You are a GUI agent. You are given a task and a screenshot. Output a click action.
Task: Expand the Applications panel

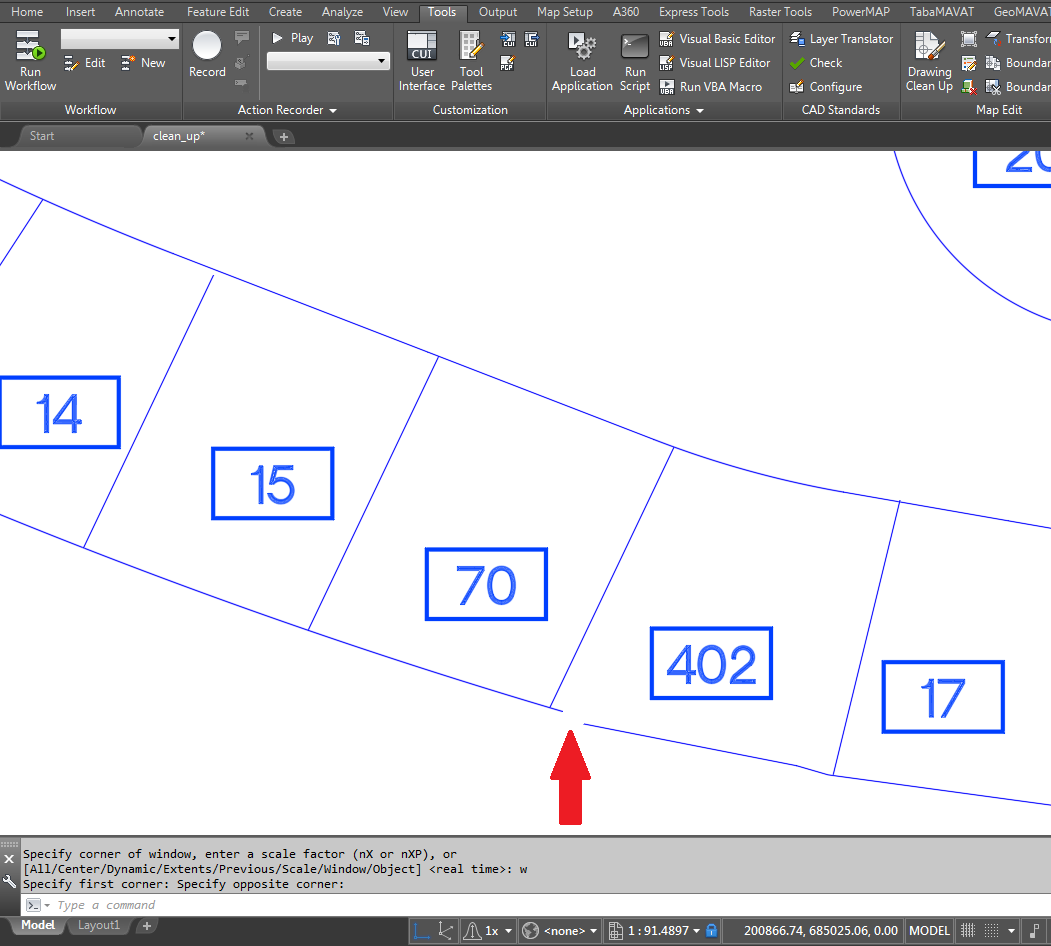[664, 110]
